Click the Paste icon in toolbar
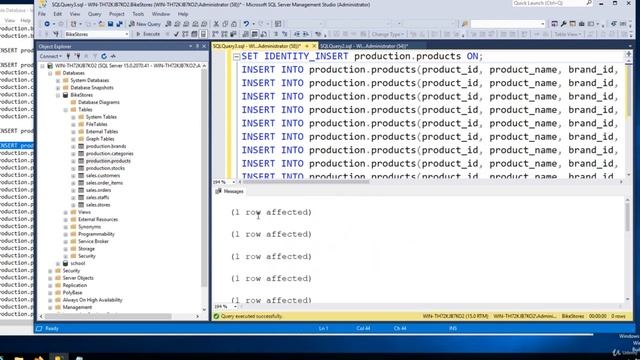Image resolution: width=640 pixels, height=360 pixels. pos(234,24)
